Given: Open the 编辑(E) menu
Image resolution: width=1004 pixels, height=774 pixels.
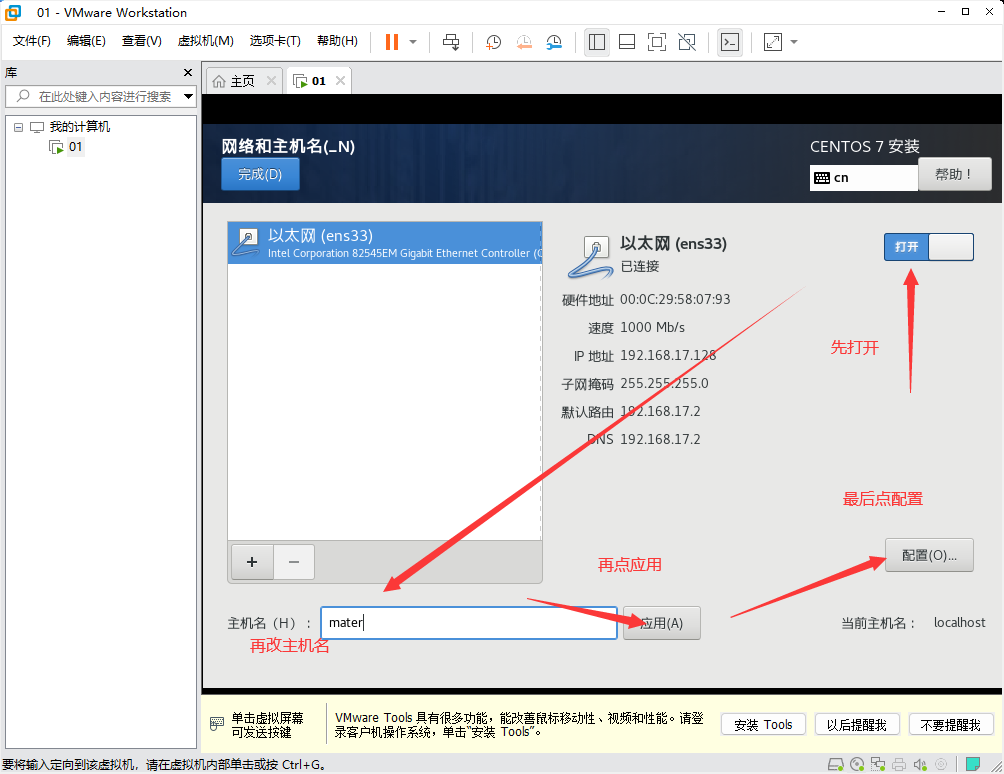Looking at the screenshot, I should point(86,41).
